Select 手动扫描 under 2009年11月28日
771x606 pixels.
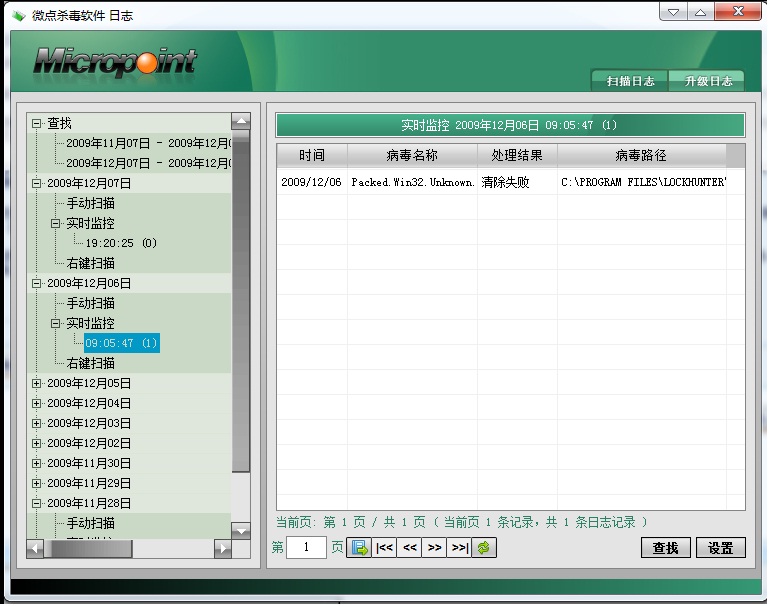click(x=90, y=523)
